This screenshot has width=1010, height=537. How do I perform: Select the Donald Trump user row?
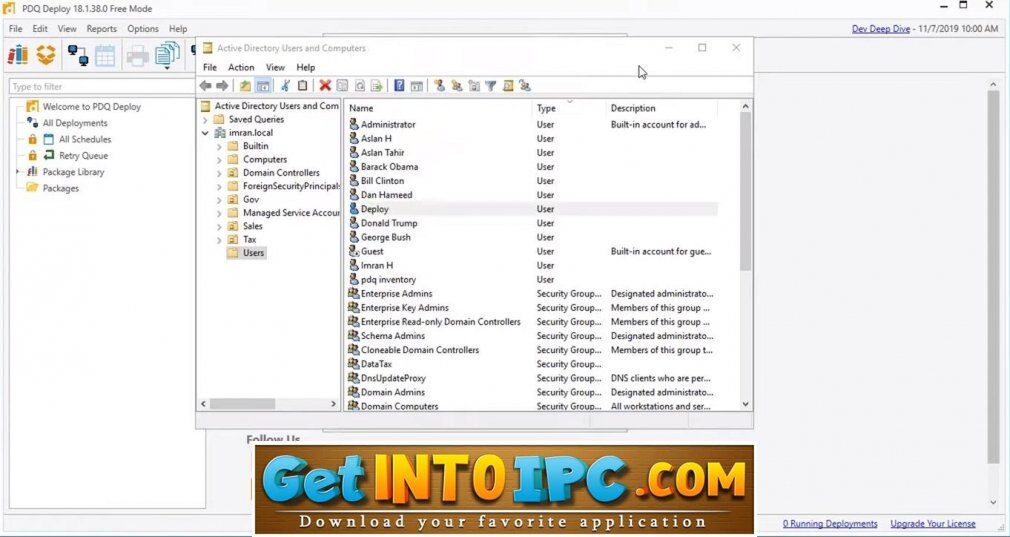(x=532, y=223)
